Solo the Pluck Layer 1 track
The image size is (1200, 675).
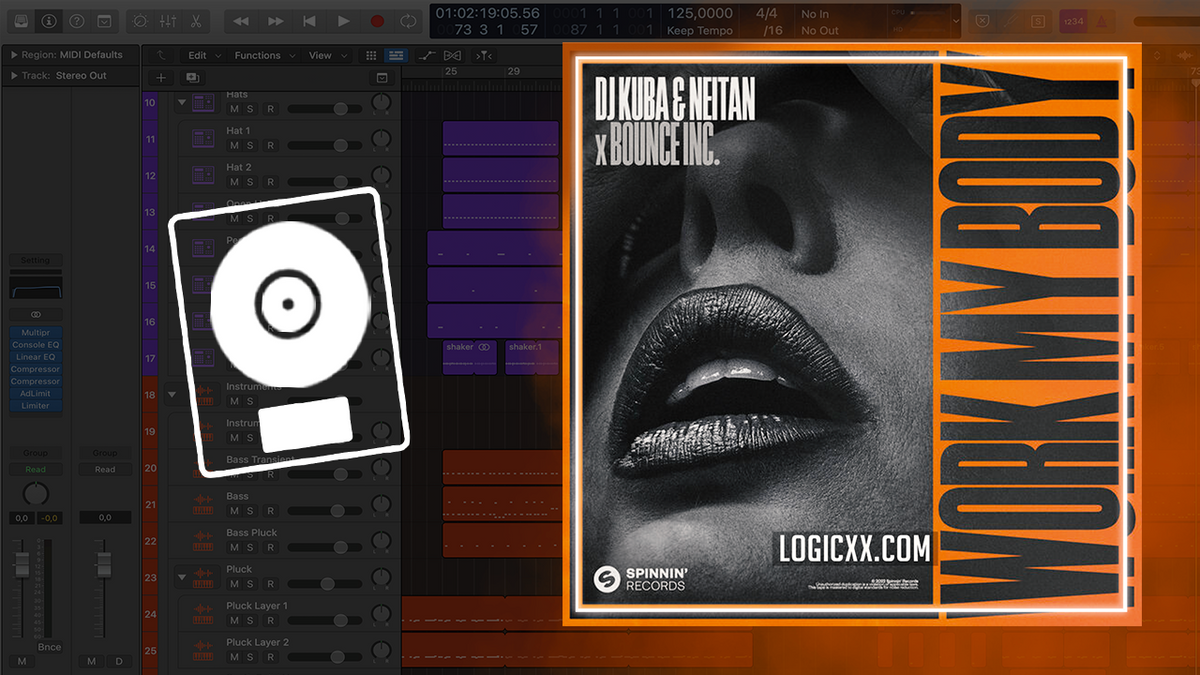pyautogui.click(x=250, y=621)
